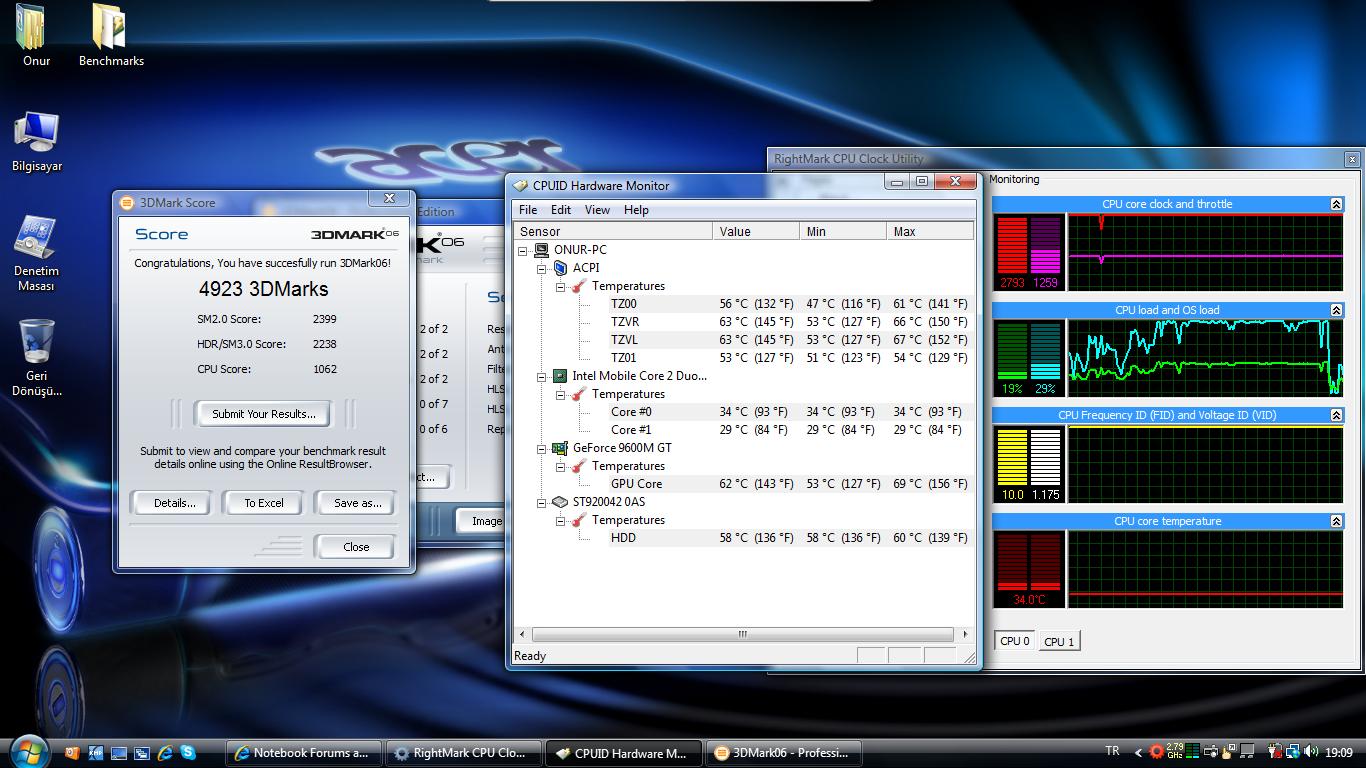Click the Sensor column header

click(615, 232)
